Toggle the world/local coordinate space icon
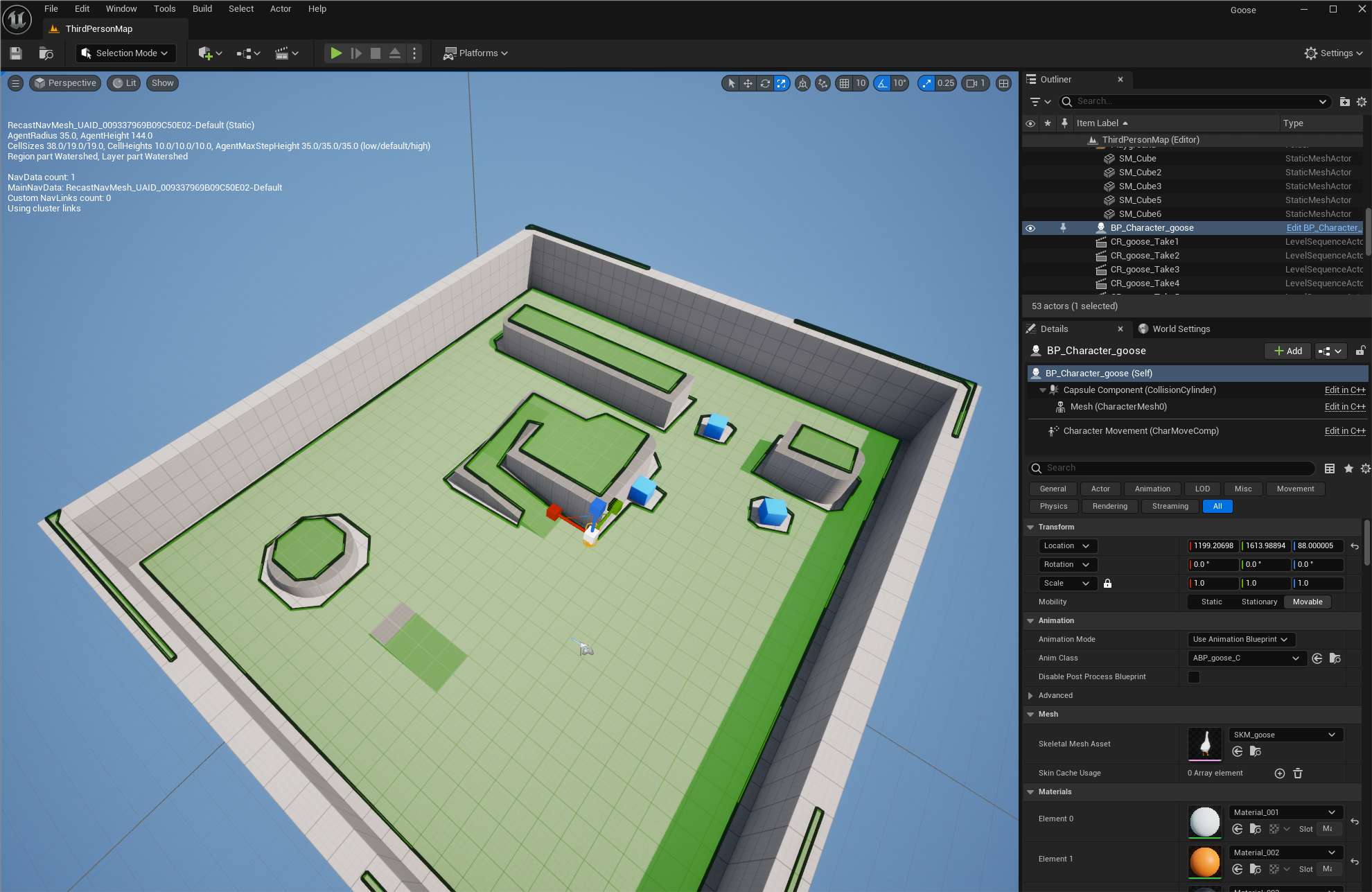 pos(802,83)
